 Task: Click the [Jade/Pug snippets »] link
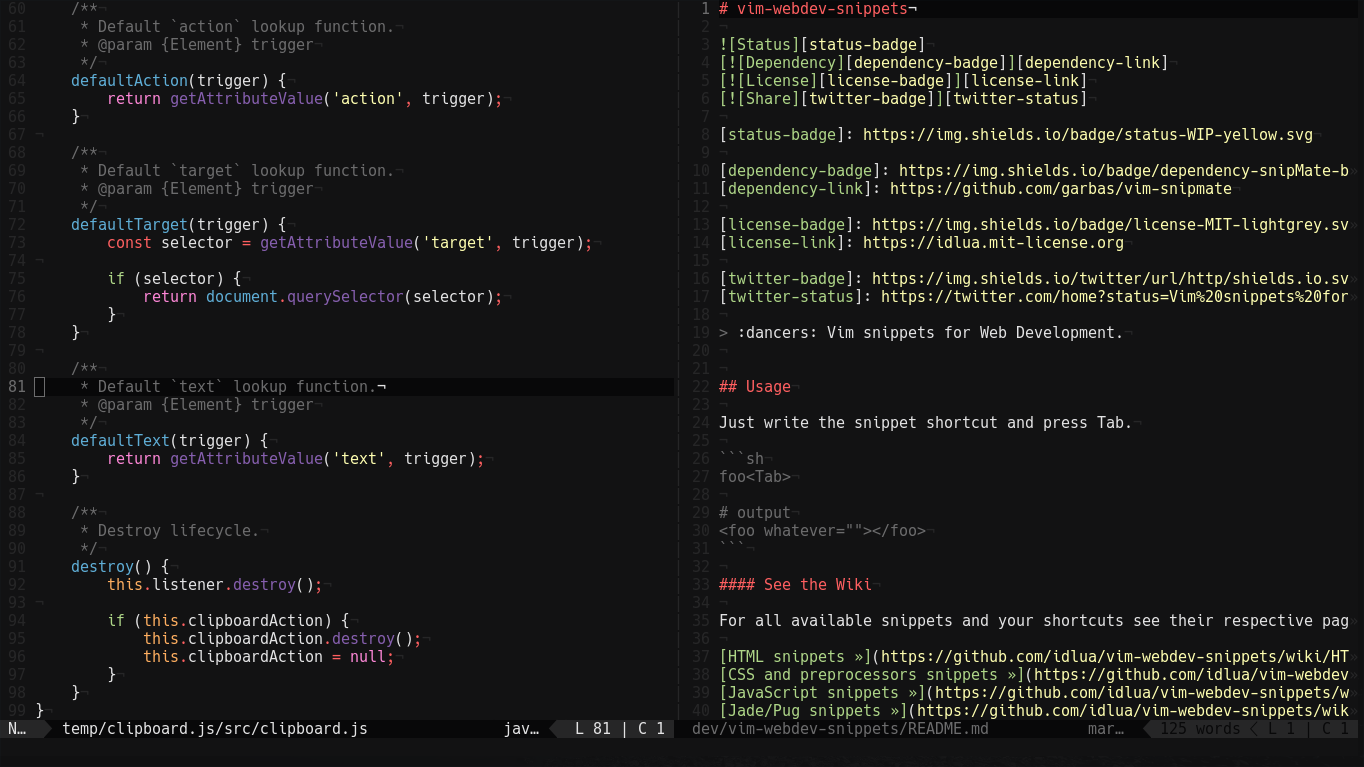813,710
